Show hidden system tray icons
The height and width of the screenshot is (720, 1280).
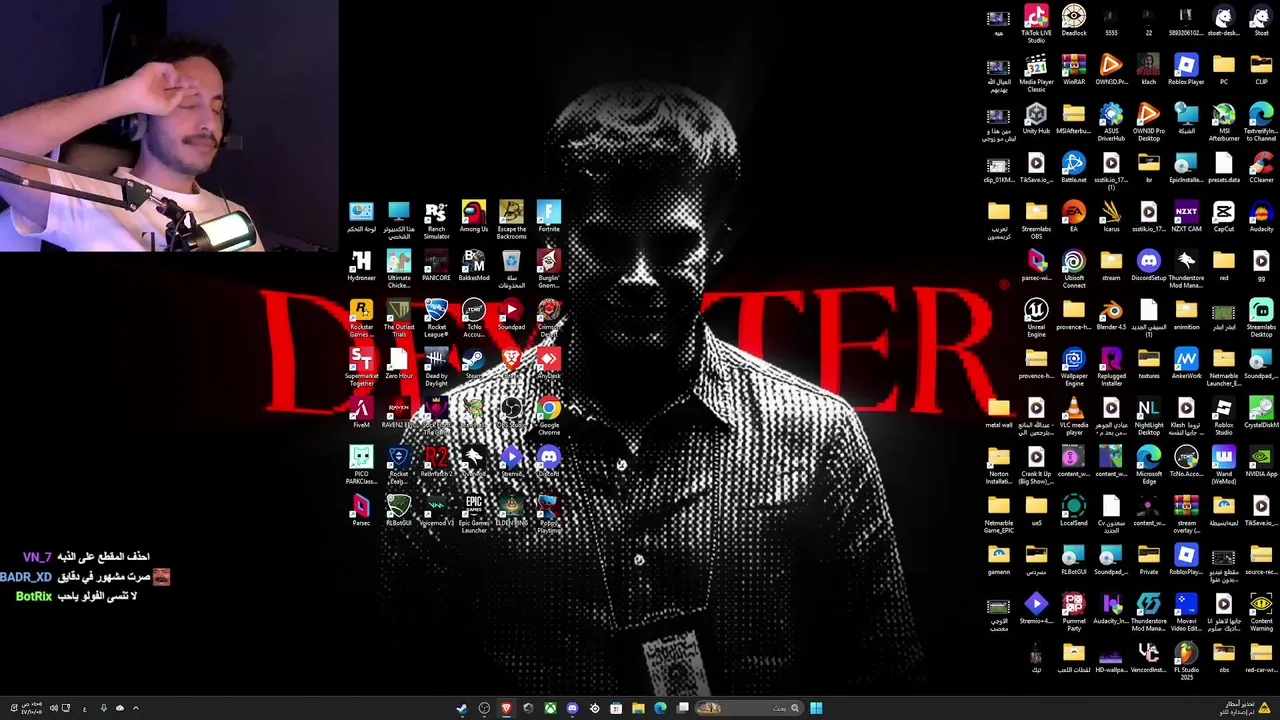click(x=136, y=708)
